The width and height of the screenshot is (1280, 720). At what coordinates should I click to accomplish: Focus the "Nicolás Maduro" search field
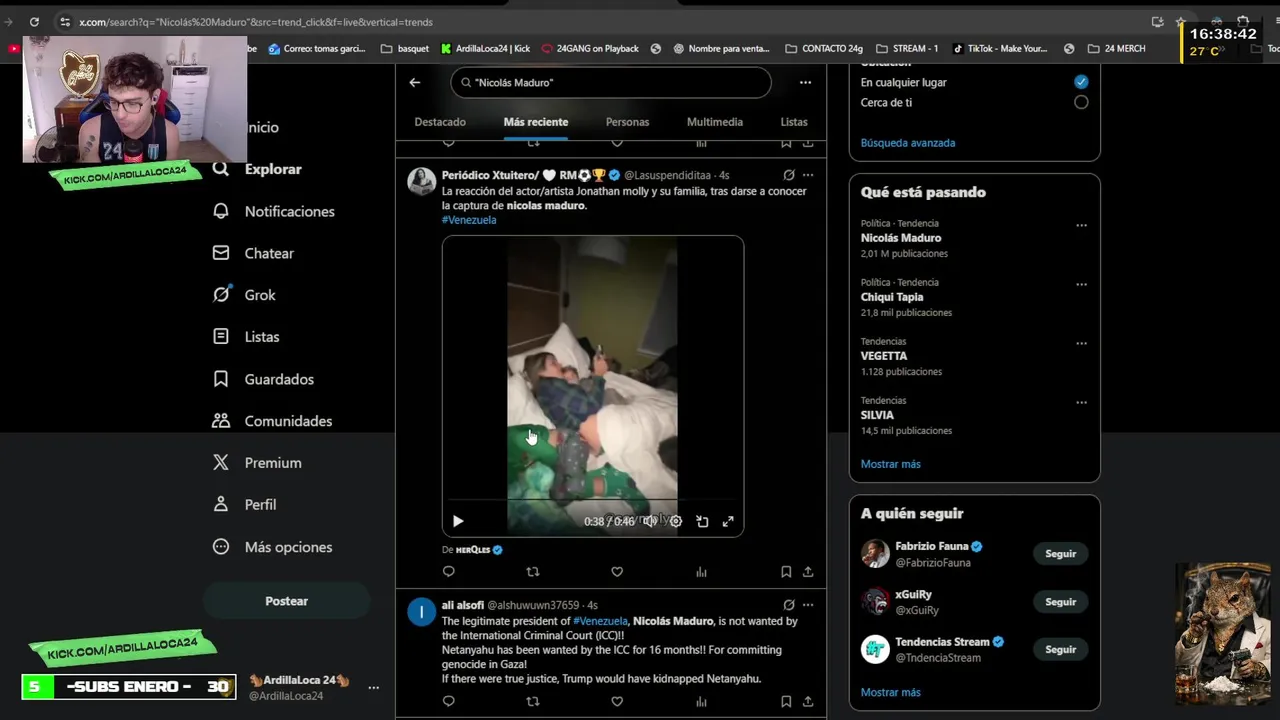(611, 82)
